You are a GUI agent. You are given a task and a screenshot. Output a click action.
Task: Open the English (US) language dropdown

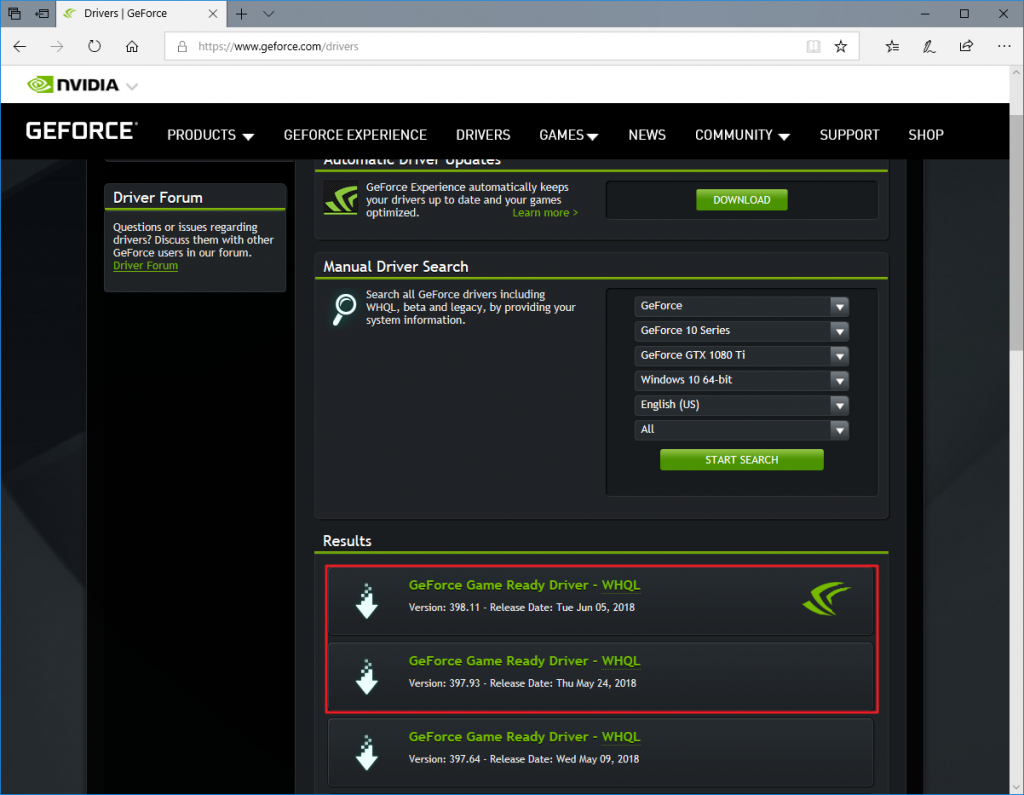pyautogui.click(x=741, y=405)
